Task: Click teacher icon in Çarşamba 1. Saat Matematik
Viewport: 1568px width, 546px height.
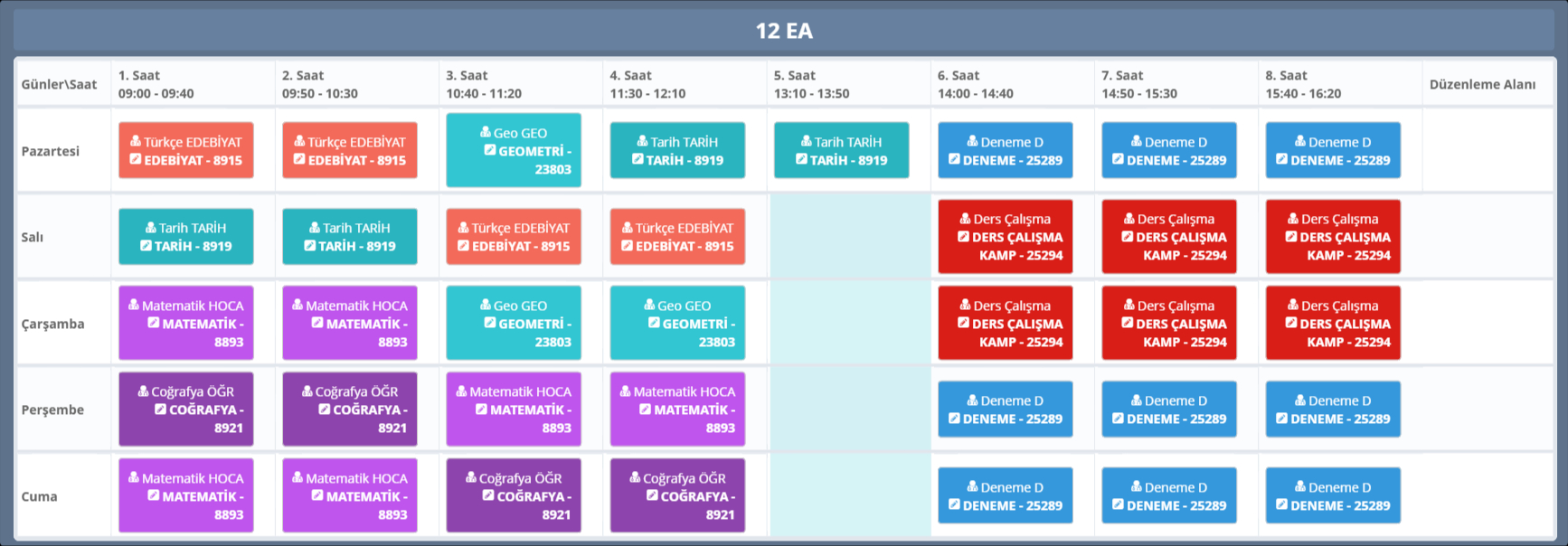Action: click(x=134, y=306)
